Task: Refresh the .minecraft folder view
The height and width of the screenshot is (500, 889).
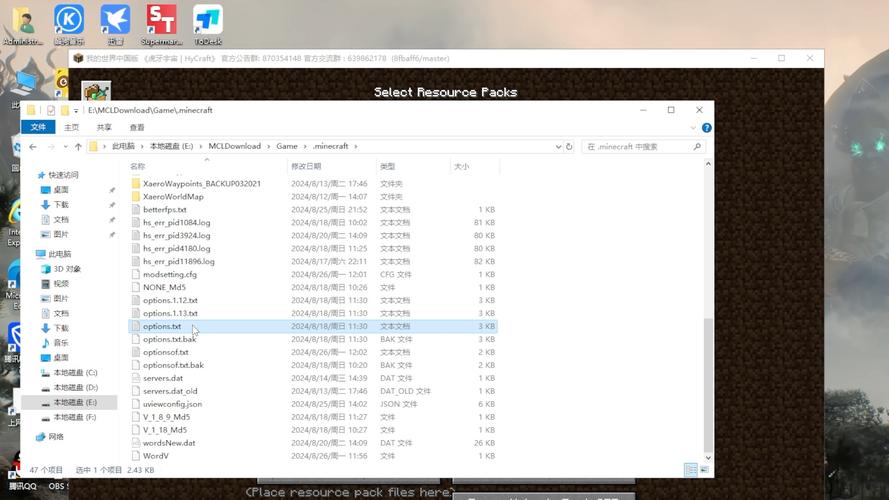Action: pos(569,146)
